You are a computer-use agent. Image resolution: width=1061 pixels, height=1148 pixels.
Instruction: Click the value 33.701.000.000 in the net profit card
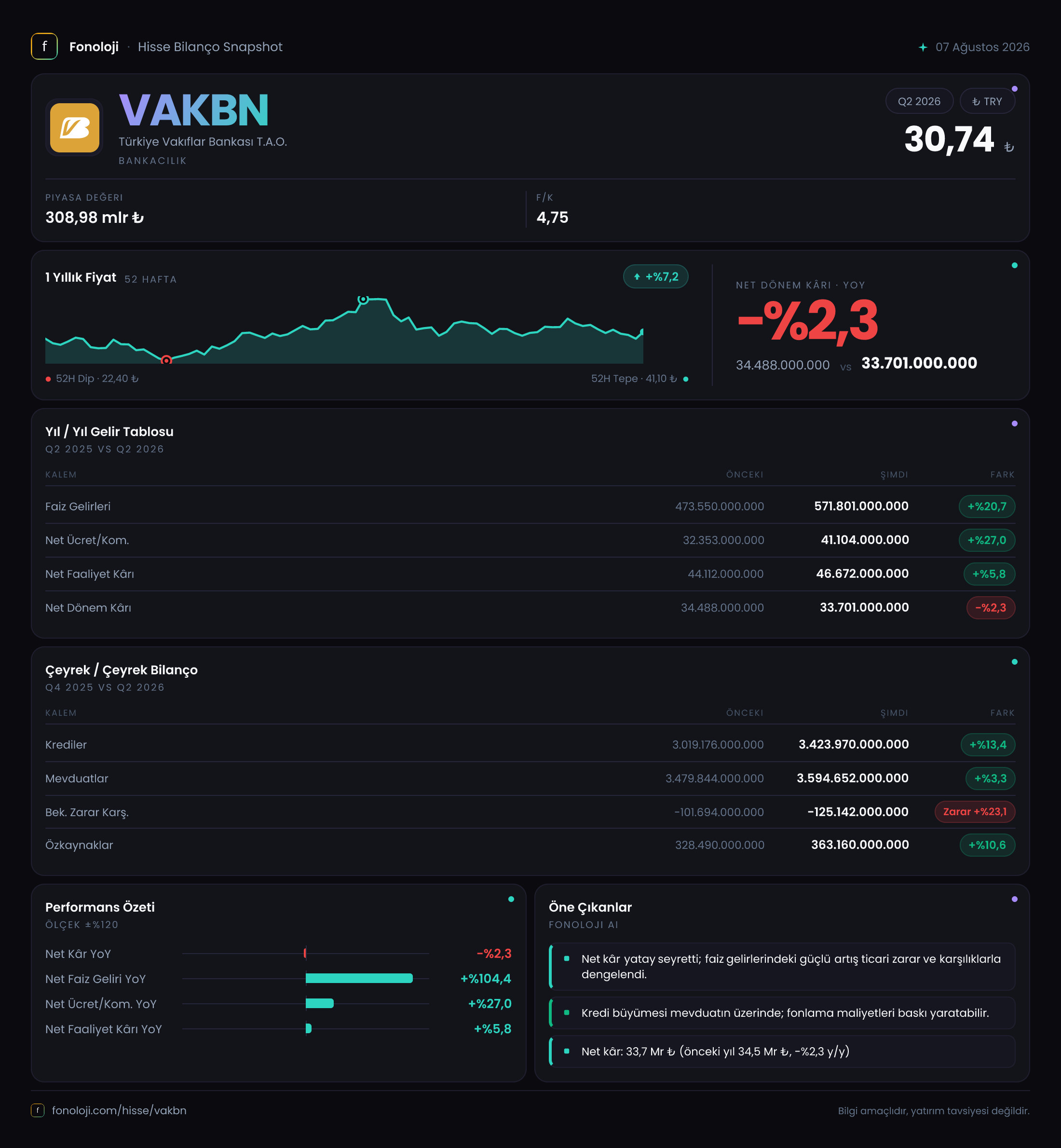click(919, 363)
